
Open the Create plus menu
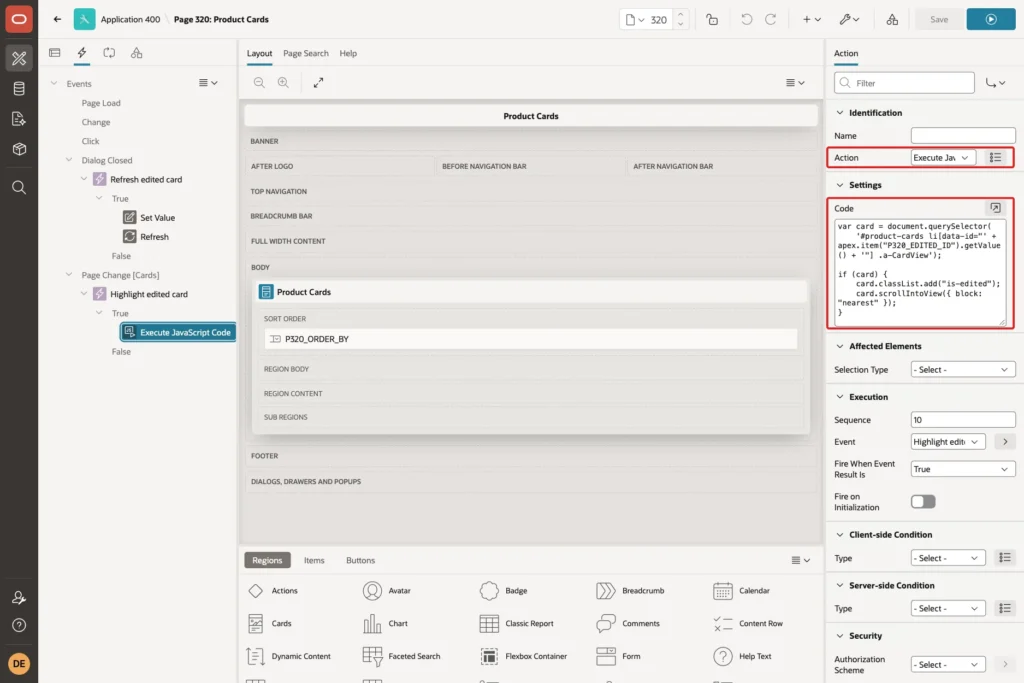tap(812, 20)
